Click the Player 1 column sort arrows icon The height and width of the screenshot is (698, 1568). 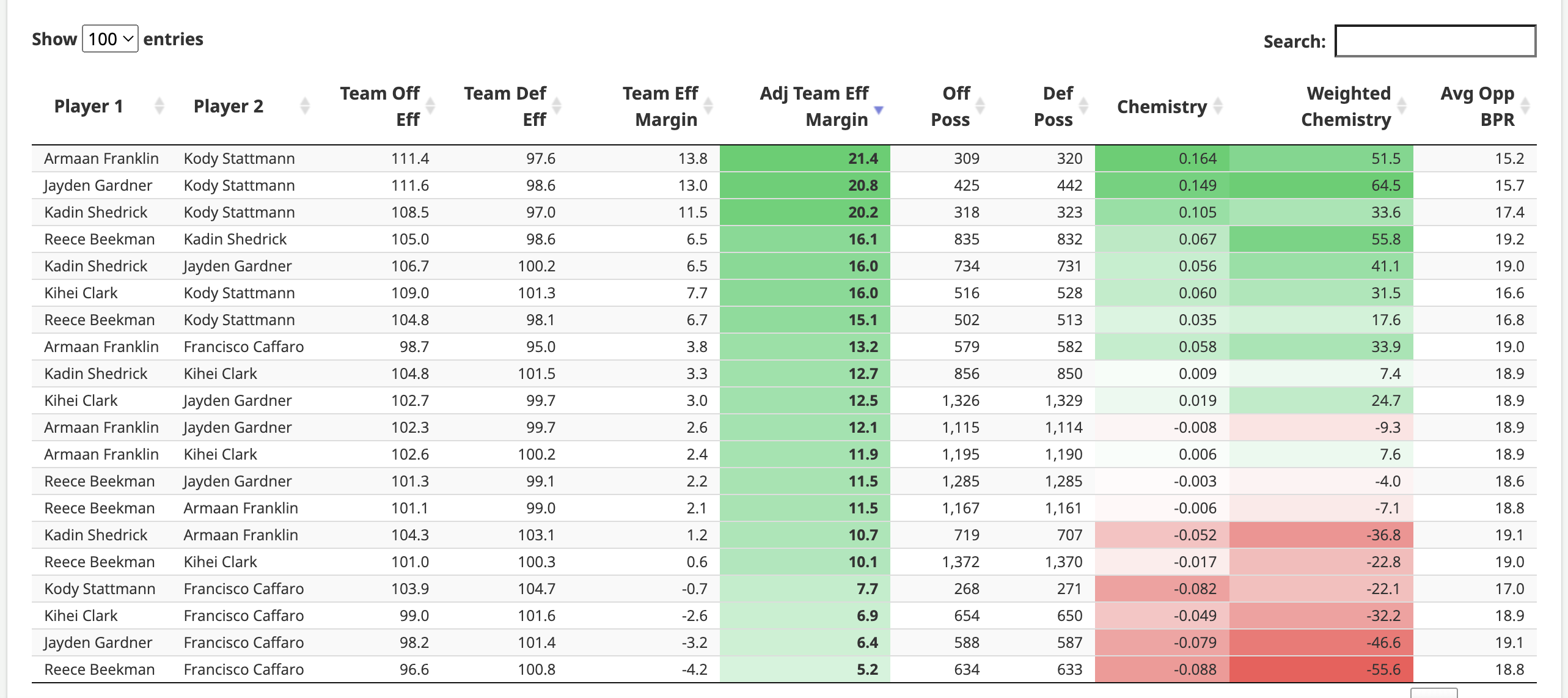point(159,106)
